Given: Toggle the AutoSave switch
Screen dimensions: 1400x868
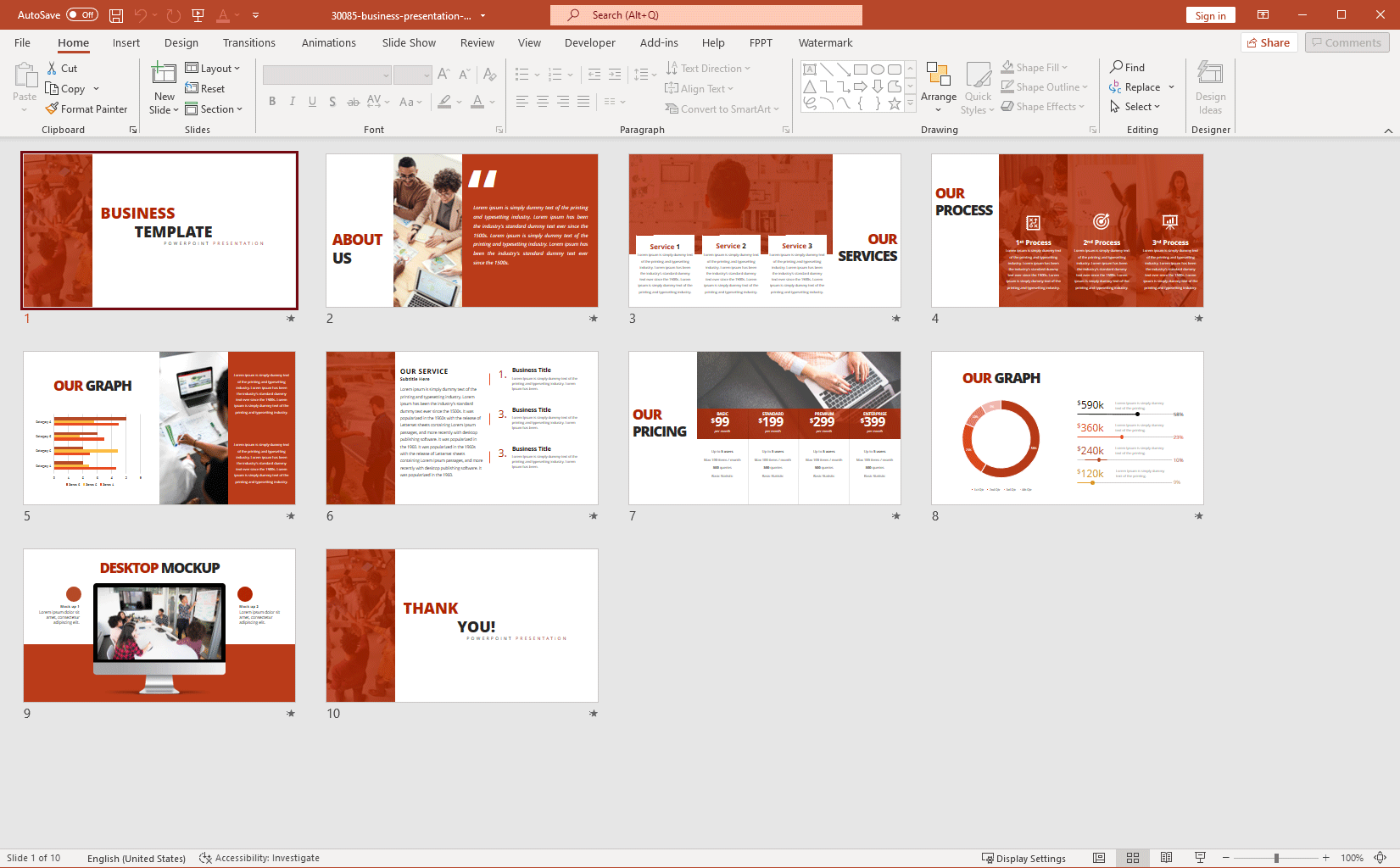Looking at the screenshot, I should click(81, 15).
